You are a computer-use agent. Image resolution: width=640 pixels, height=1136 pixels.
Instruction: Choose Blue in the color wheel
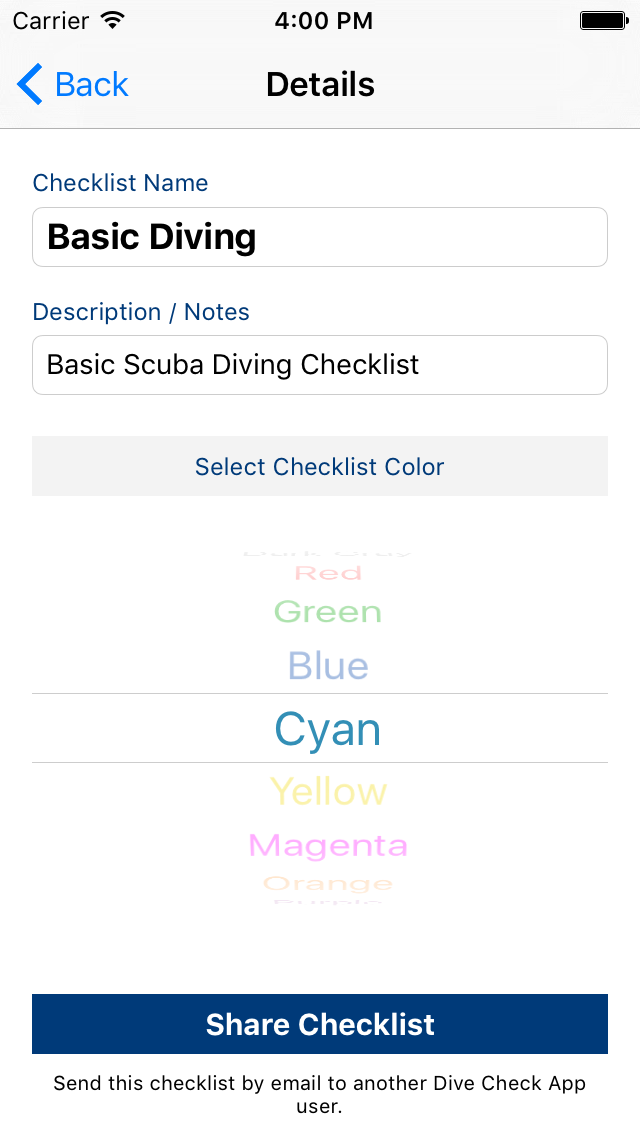pos(328,665)
